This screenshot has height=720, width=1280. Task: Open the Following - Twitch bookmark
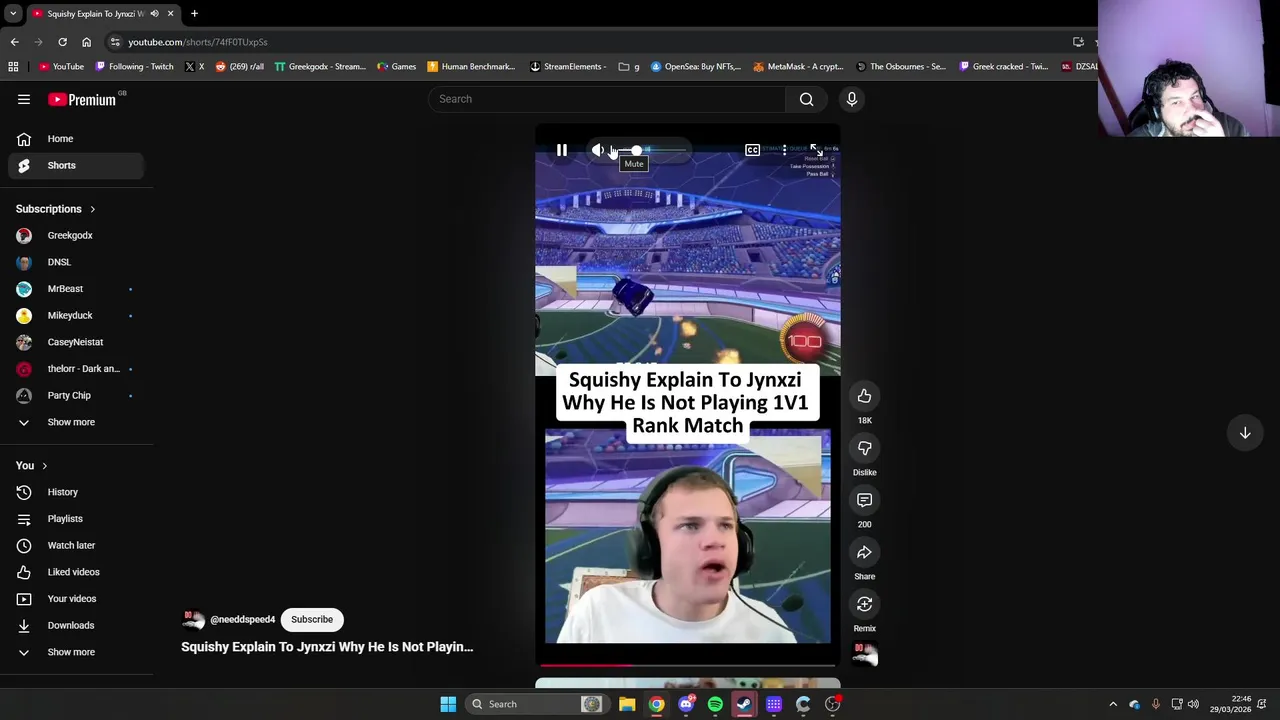click(134, 67)
